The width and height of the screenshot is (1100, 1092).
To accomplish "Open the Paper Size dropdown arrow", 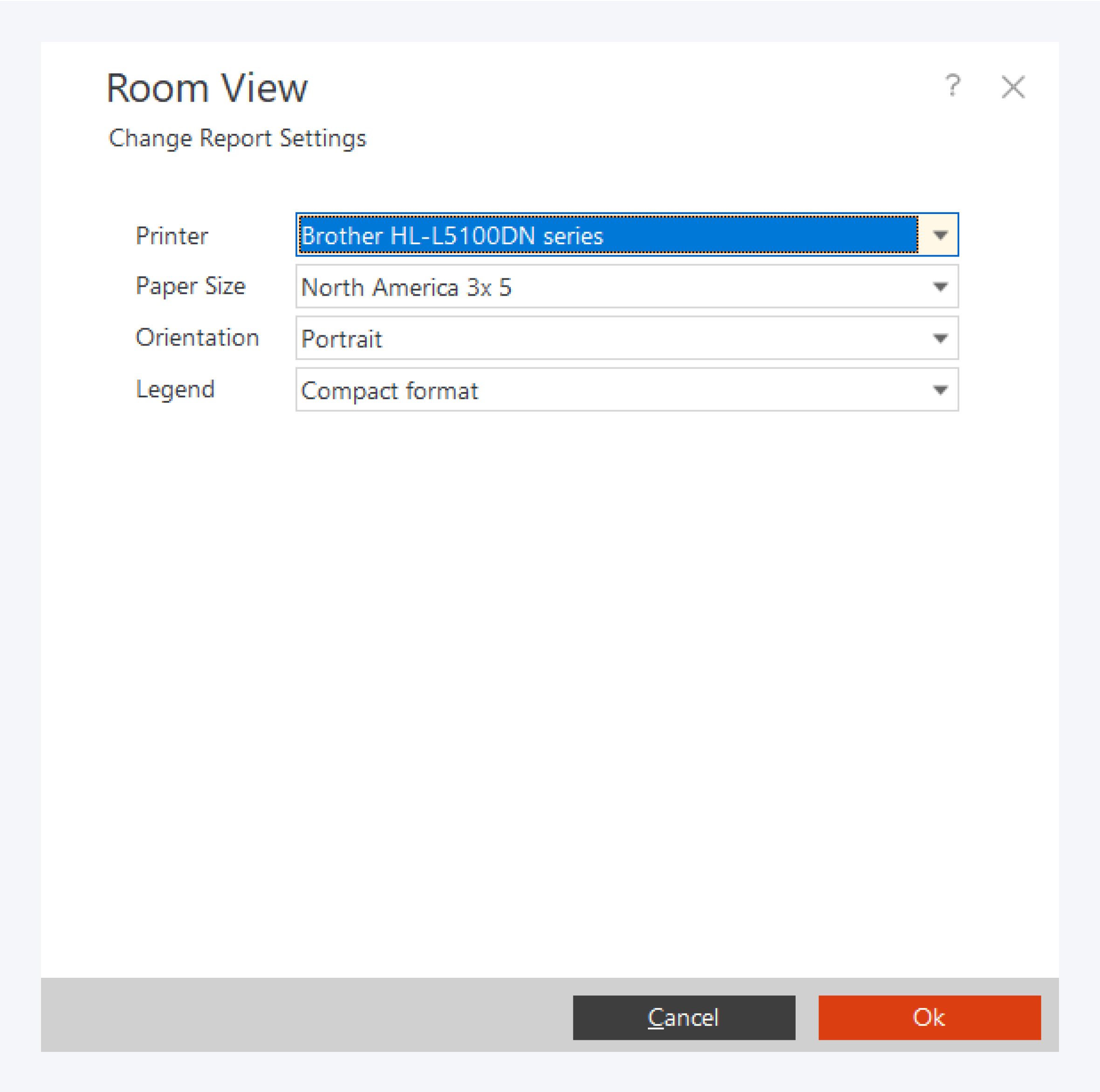I will (940, 287).
